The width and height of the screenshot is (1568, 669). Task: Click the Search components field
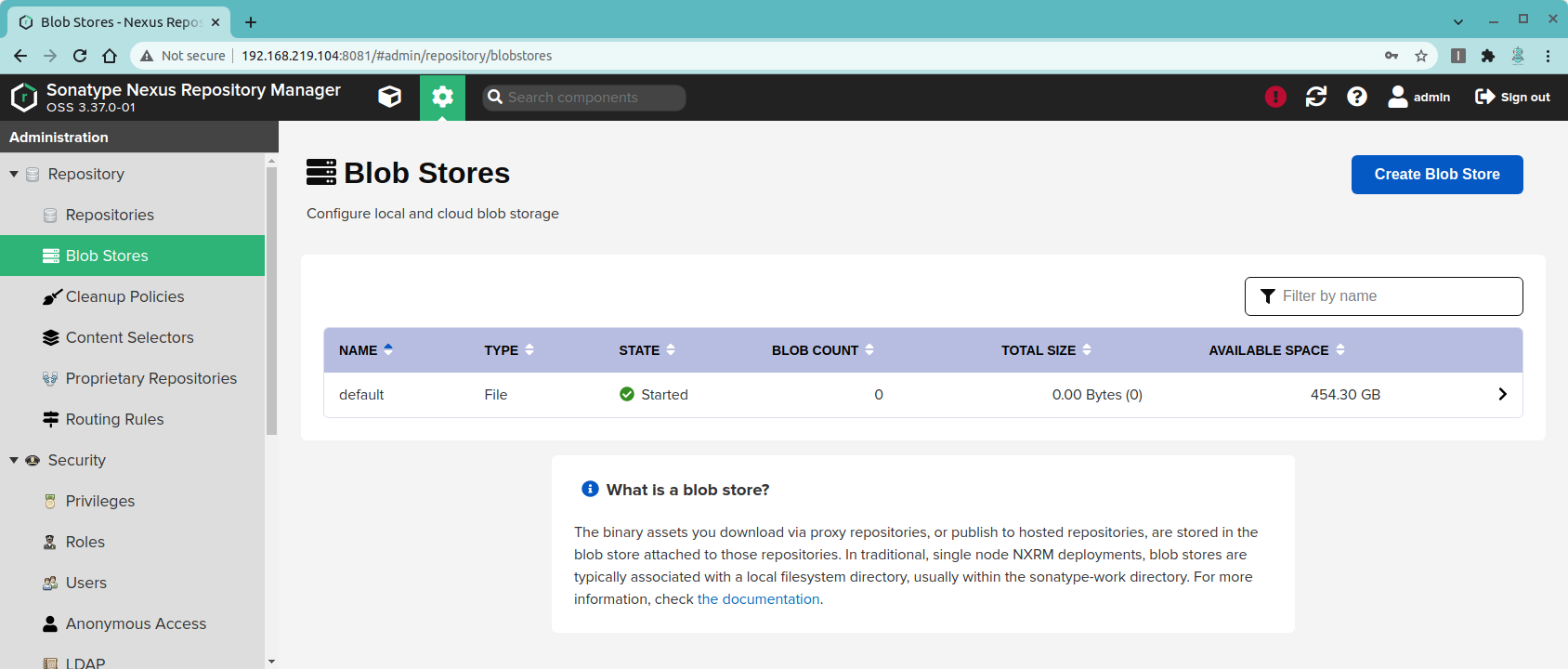click(x=584, y=98)
